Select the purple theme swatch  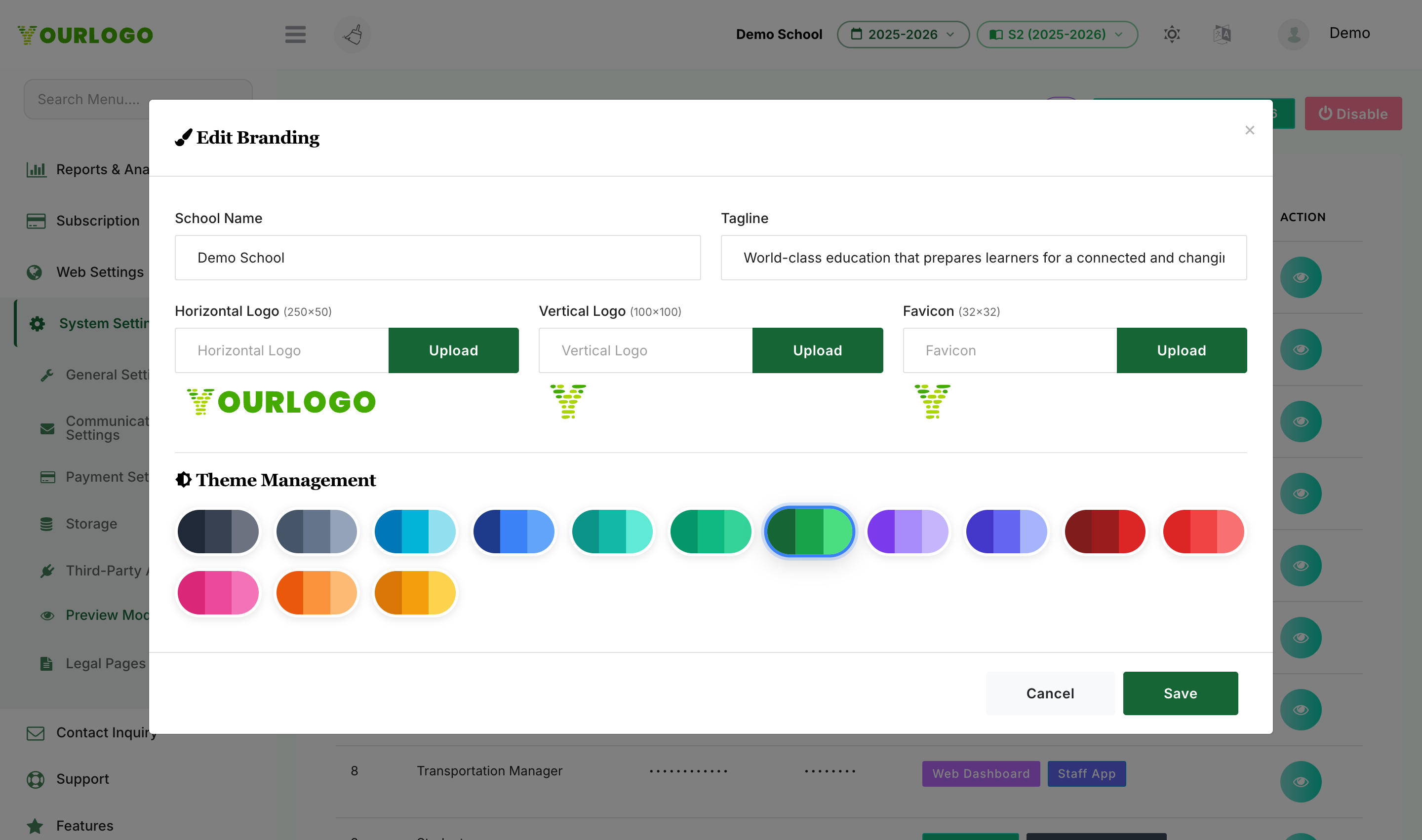[908, 532]
